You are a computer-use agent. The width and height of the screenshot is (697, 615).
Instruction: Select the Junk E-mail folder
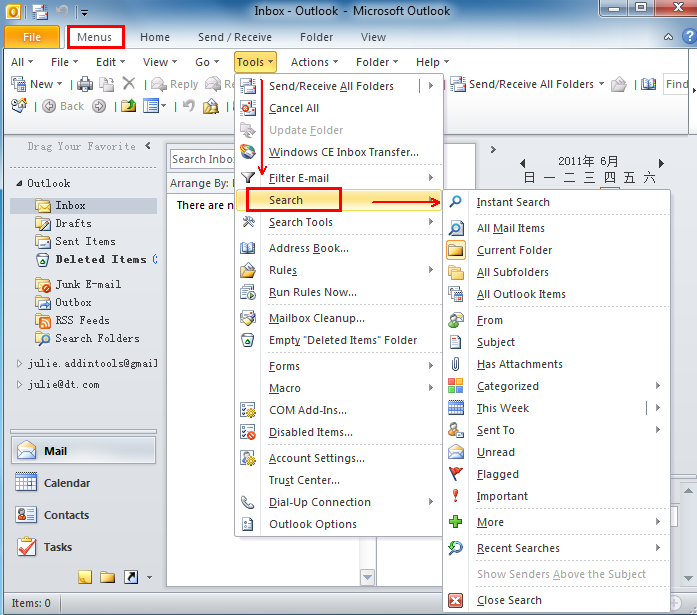78,284
